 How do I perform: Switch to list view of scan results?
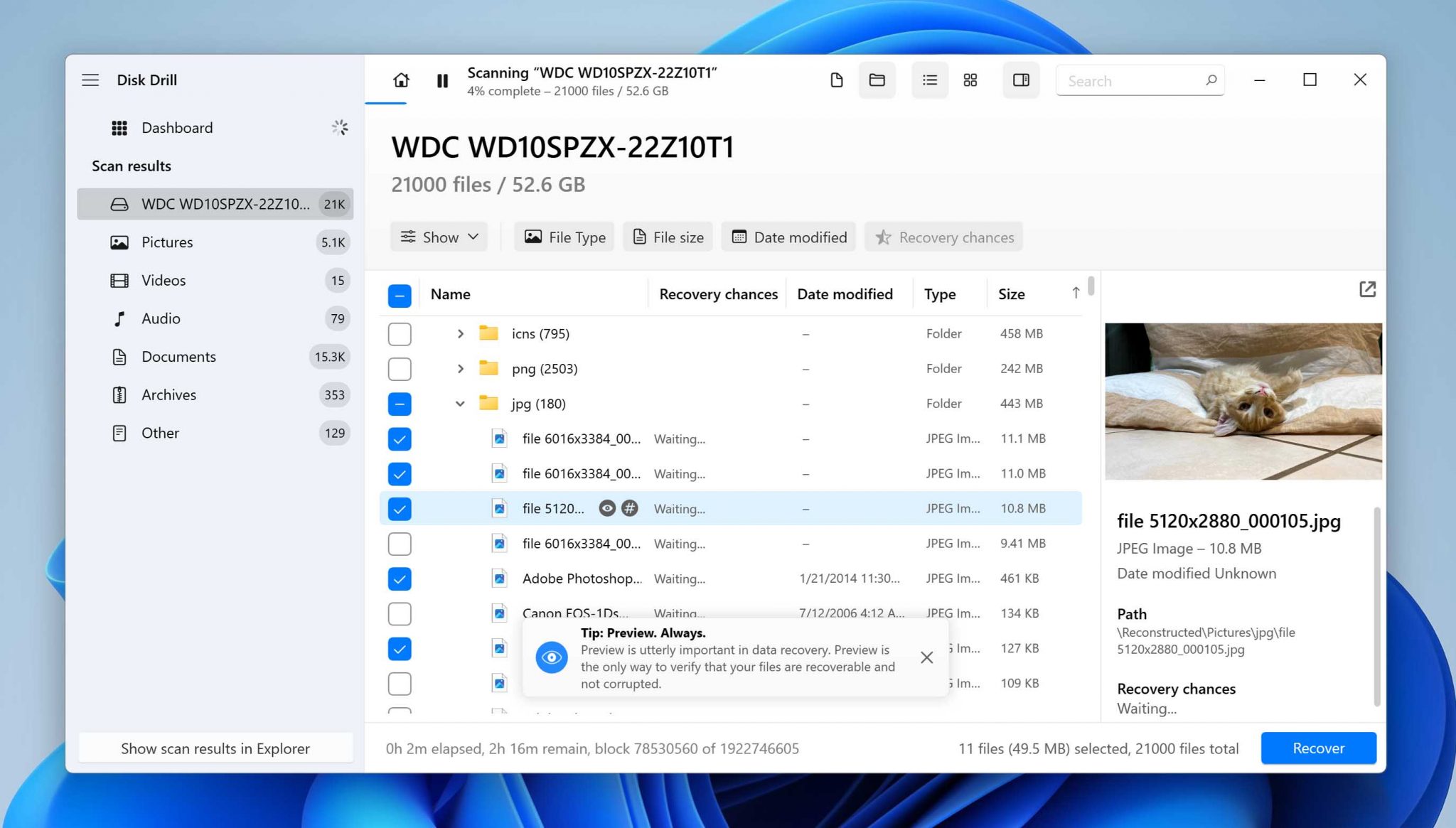pyautogui.click(x=929, y=80)
